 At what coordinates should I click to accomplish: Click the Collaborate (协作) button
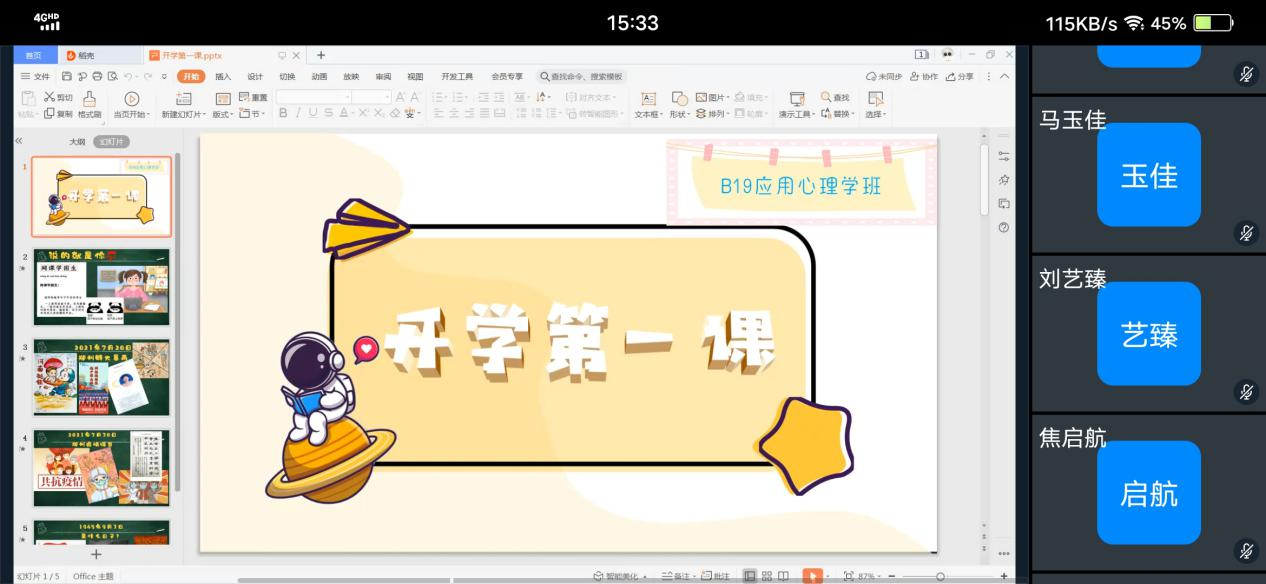[925, 76]
